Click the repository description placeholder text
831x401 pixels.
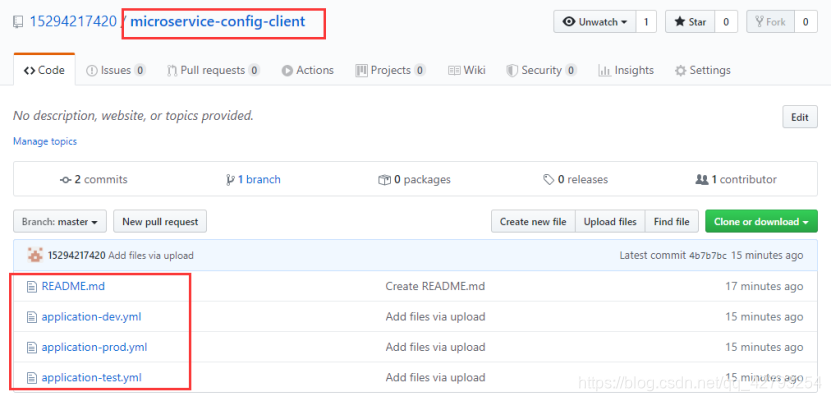coord(134,115)
